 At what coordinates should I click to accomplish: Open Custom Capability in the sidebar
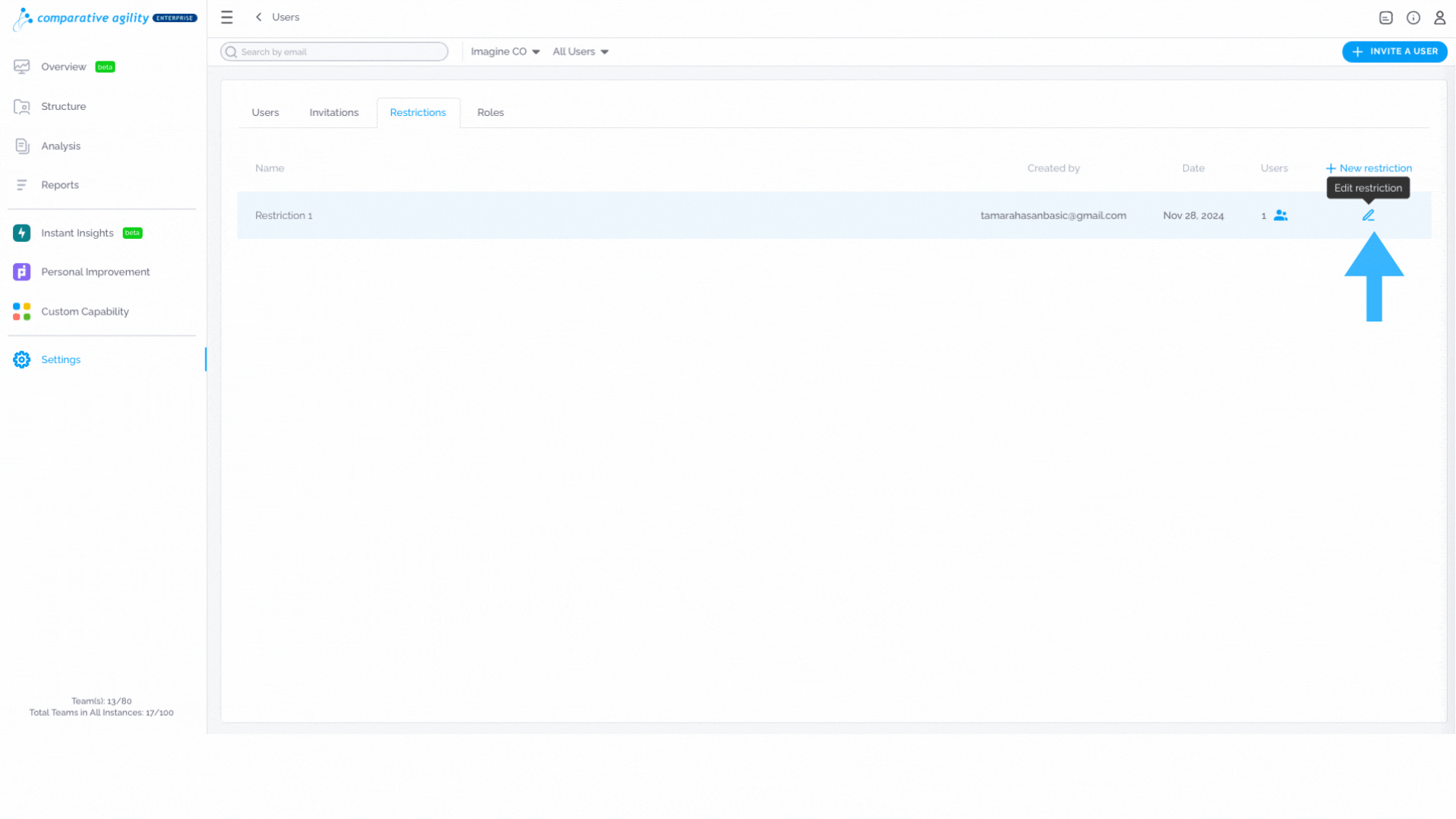pos(85,312)
